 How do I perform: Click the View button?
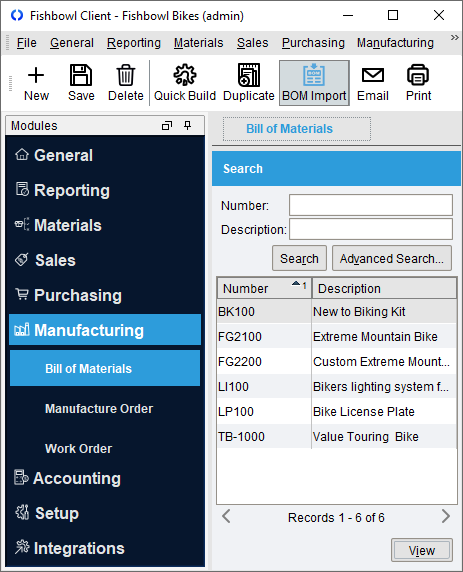(422, 550)
